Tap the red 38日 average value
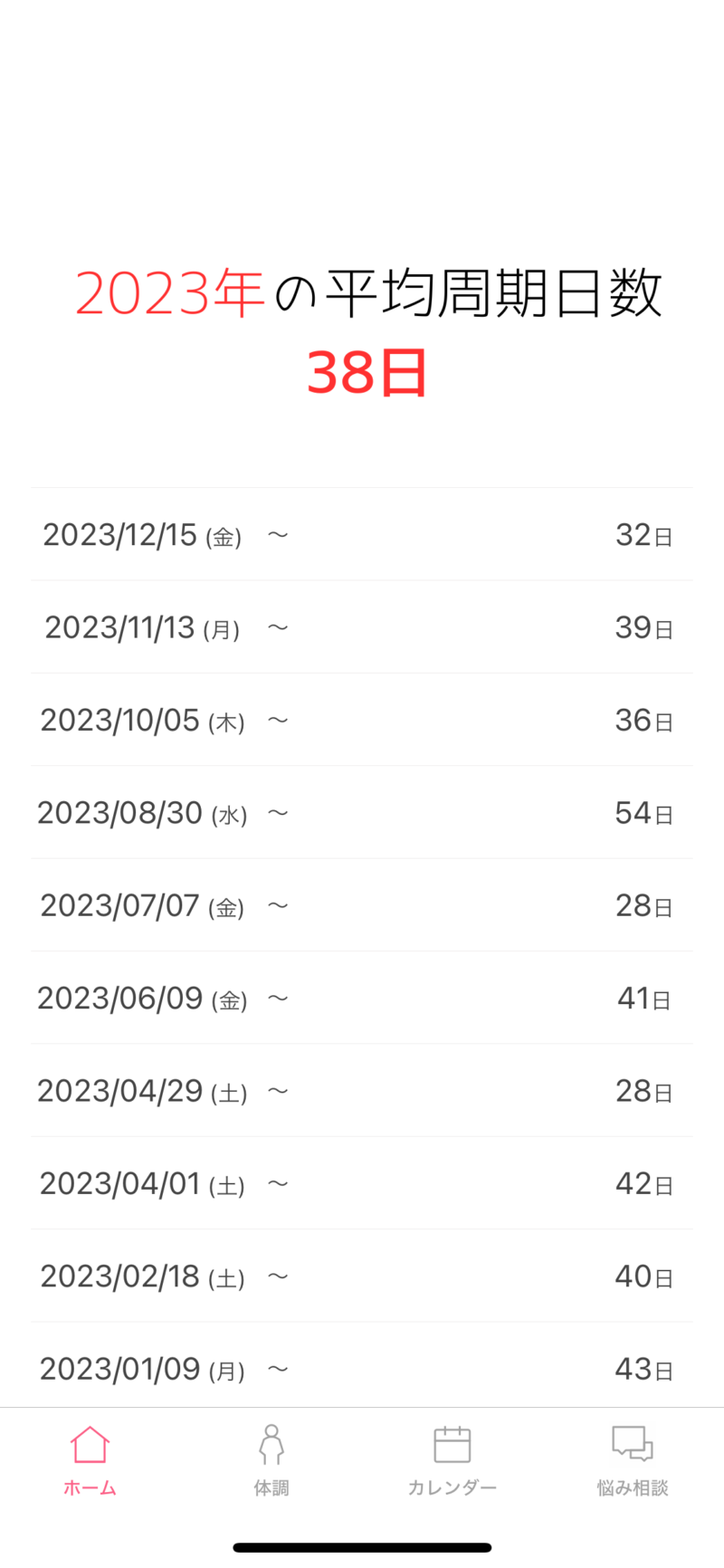Image resolution: width=724 pixels, height=1568 pixels. click(367, 372)
